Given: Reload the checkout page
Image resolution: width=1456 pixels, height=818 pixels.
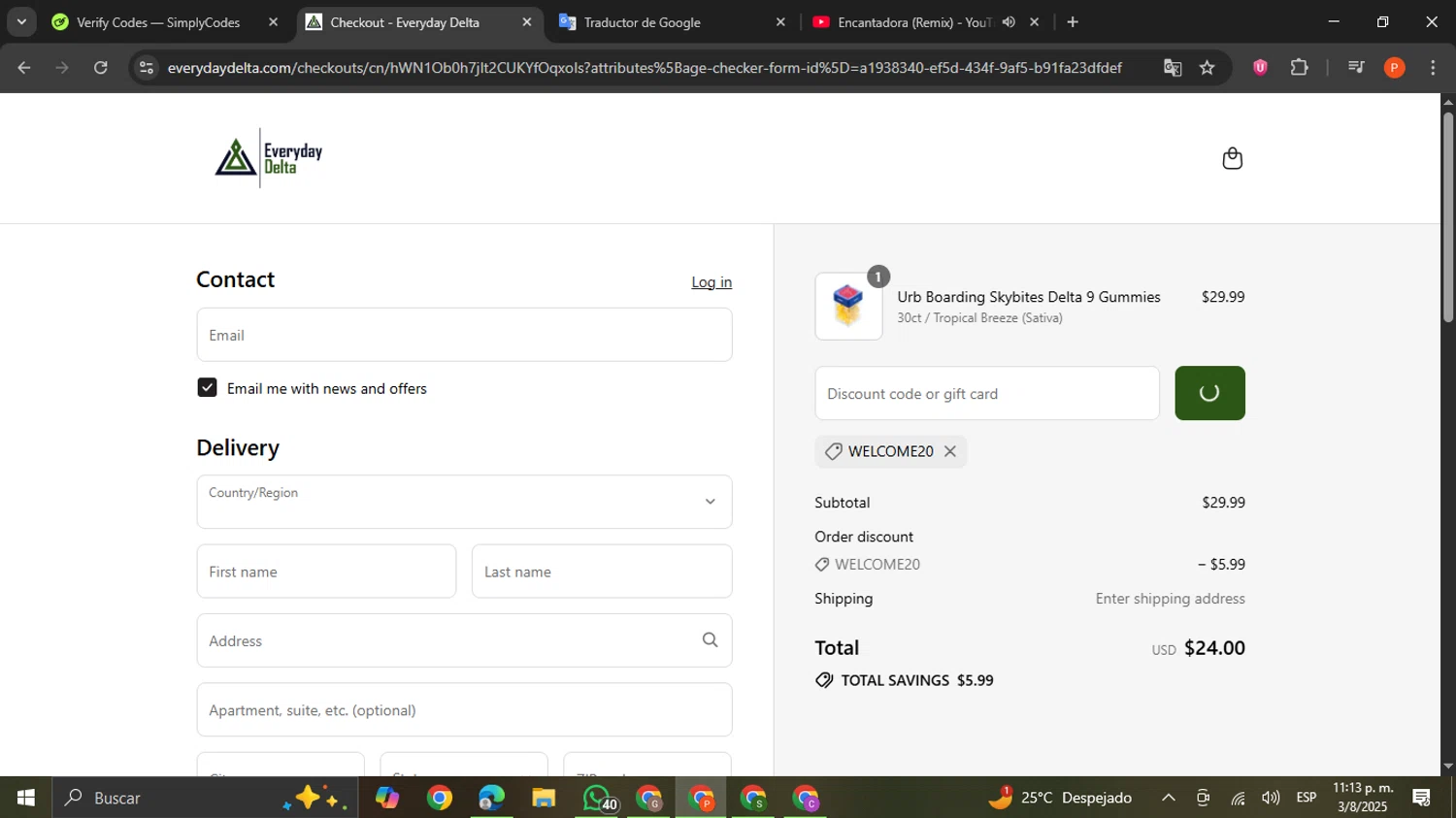Looking at the screenshot, I should pos(101,67).
